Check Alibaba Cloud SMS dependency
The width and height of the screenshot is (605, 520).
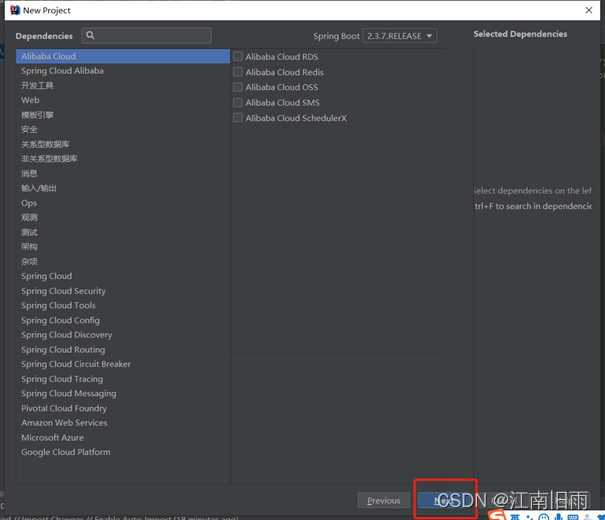[238, 103]
